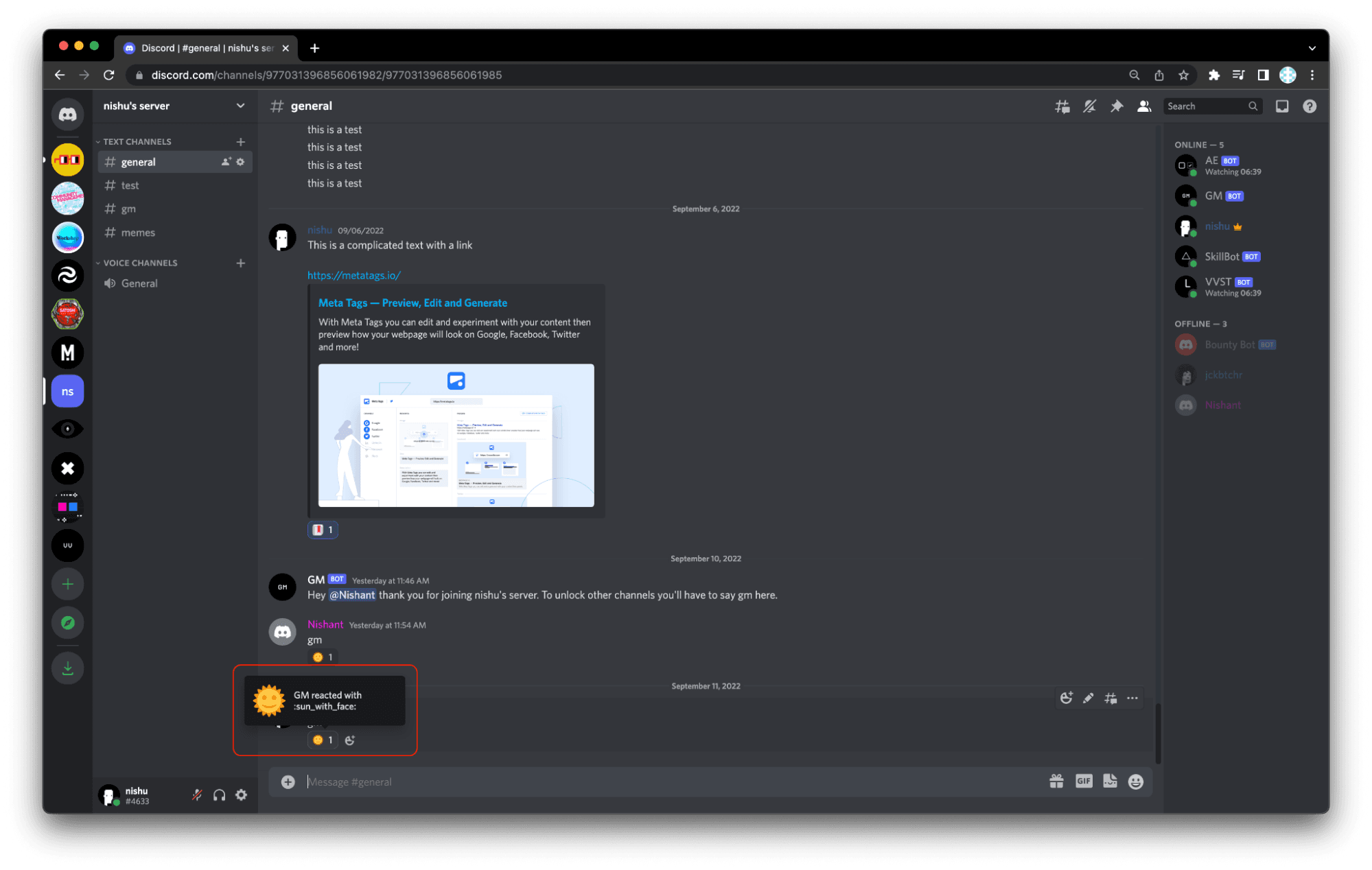Open pinned messages icon

(1117, 106)
